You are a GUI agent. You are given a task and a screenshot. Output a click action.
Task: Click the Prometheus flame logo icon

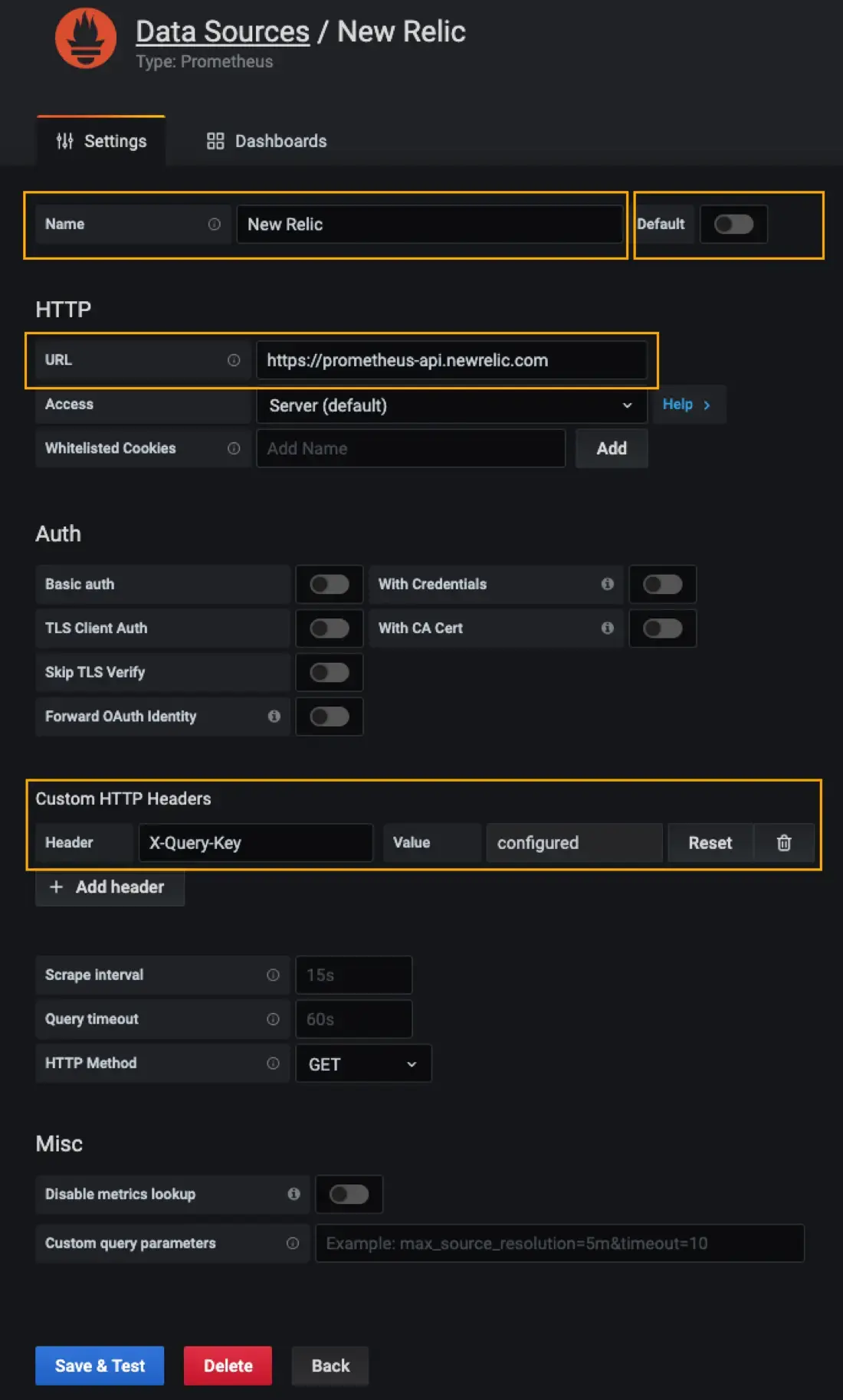click(x=86, y=38)
